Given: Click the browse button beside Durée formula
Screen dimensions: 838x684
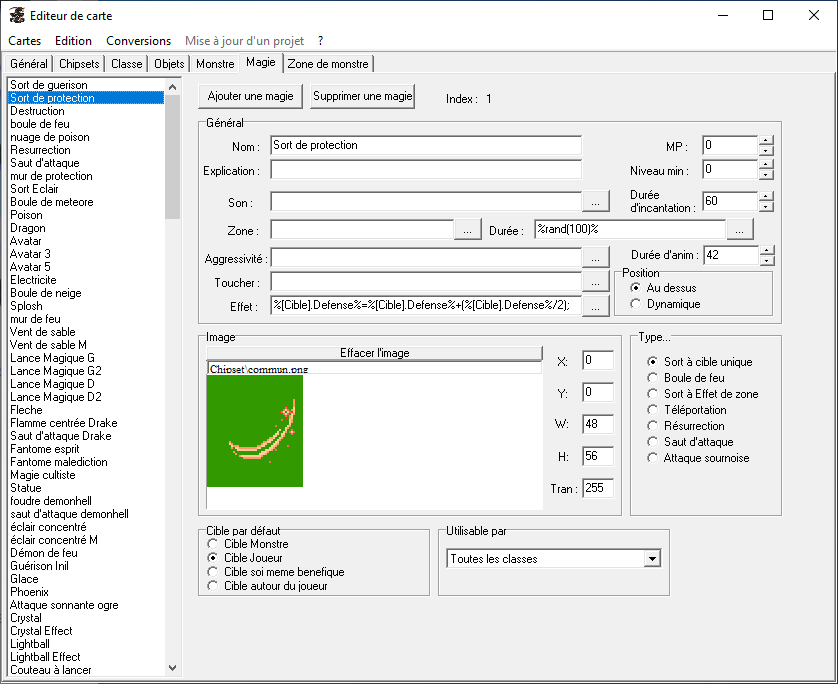Looking at the screenshot, I should [739, 230].
